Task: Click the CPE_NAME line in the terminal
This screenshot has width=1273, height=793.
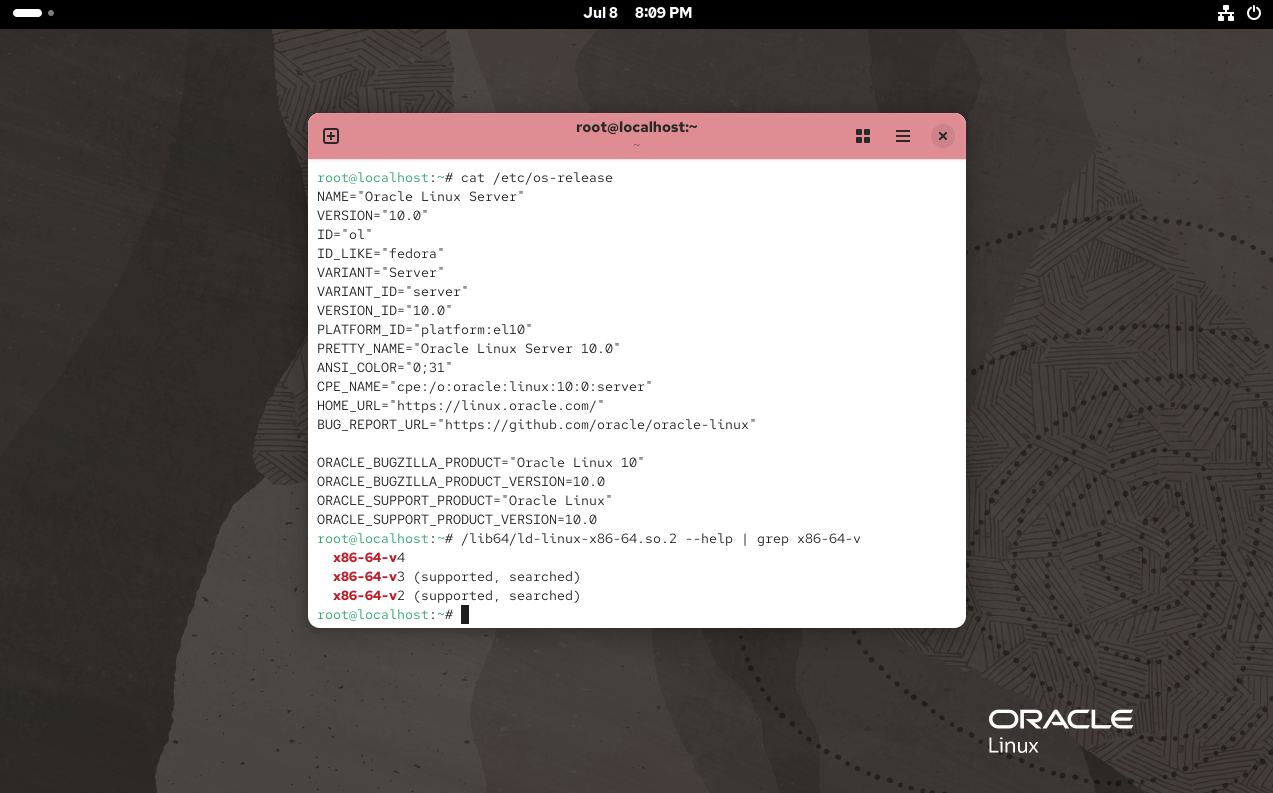Action: tap(485, 387)
